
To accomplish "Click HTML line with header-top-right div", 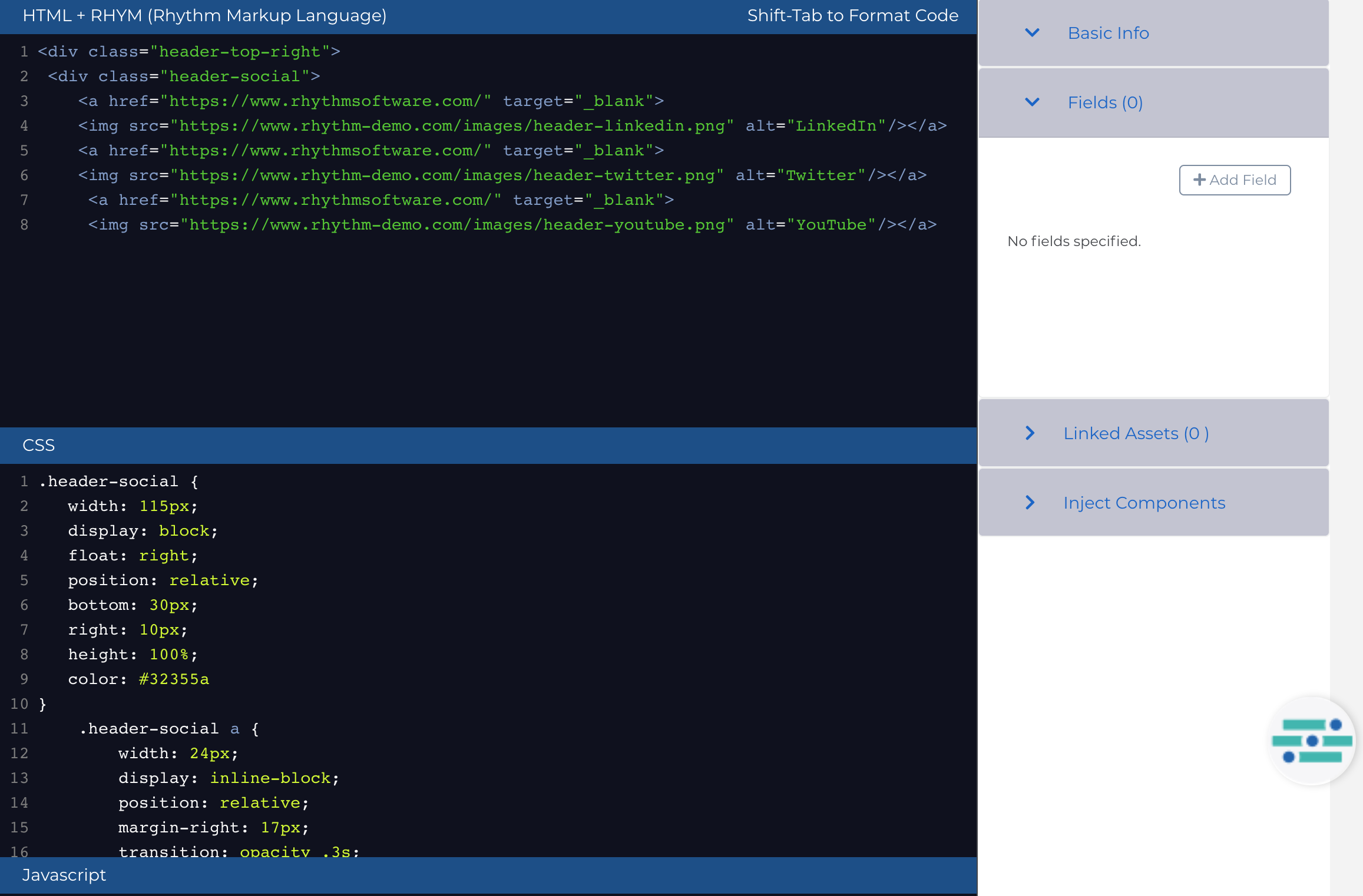I will [x=189, y=52].
